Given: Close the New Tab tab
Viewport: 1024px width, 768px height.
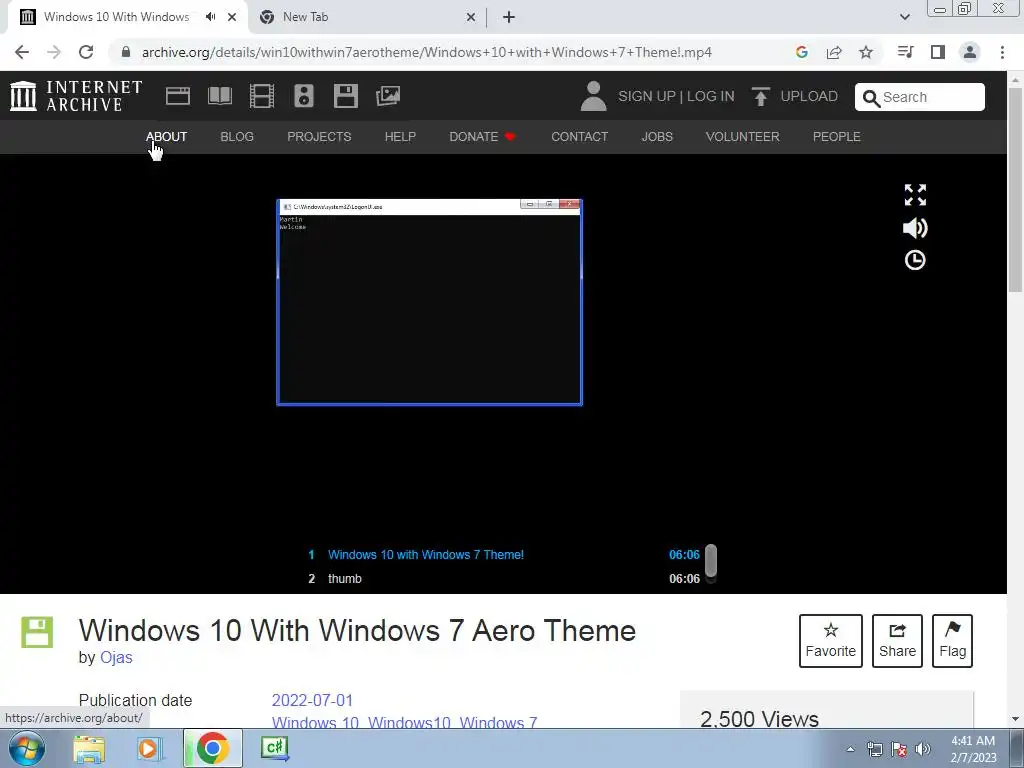Looking at the screenshot, I should point(471,17).
